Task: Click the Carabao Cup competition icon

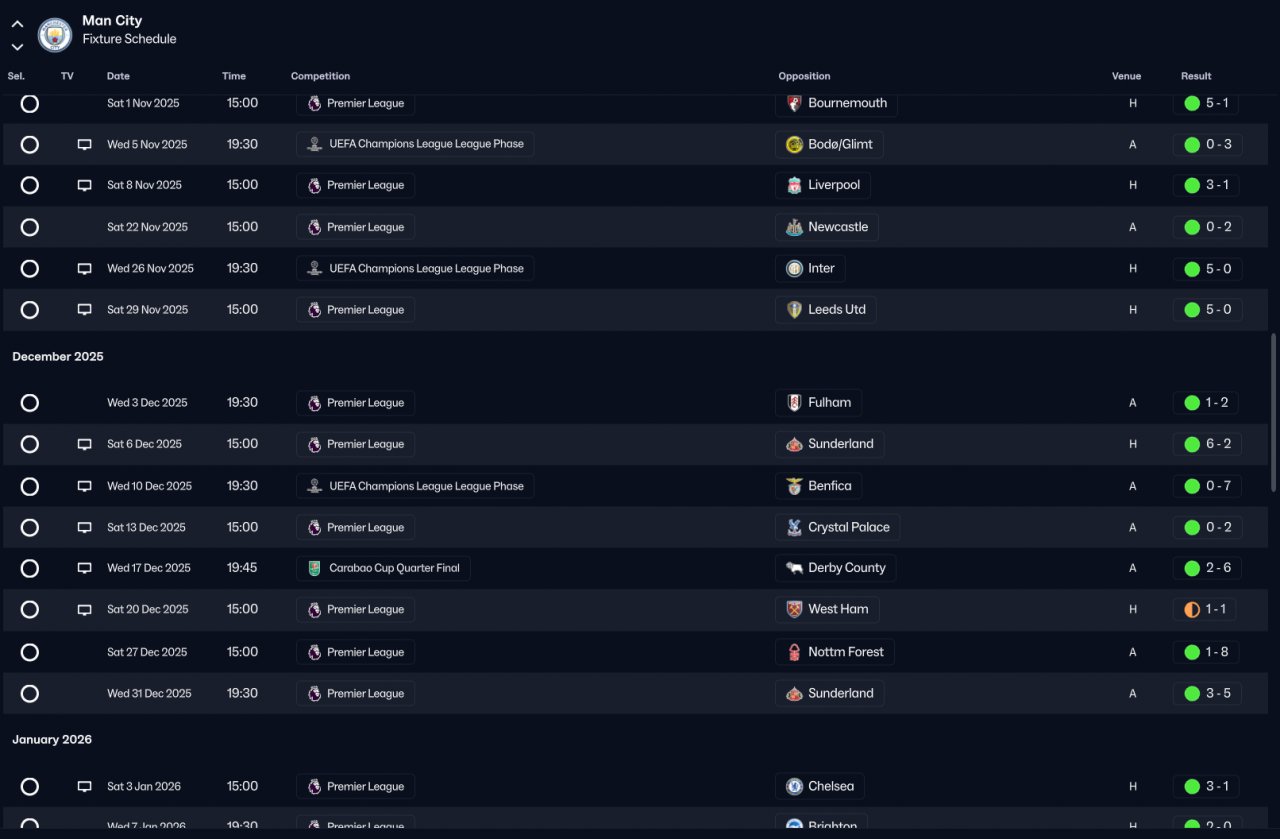Action: coord(314,568)
